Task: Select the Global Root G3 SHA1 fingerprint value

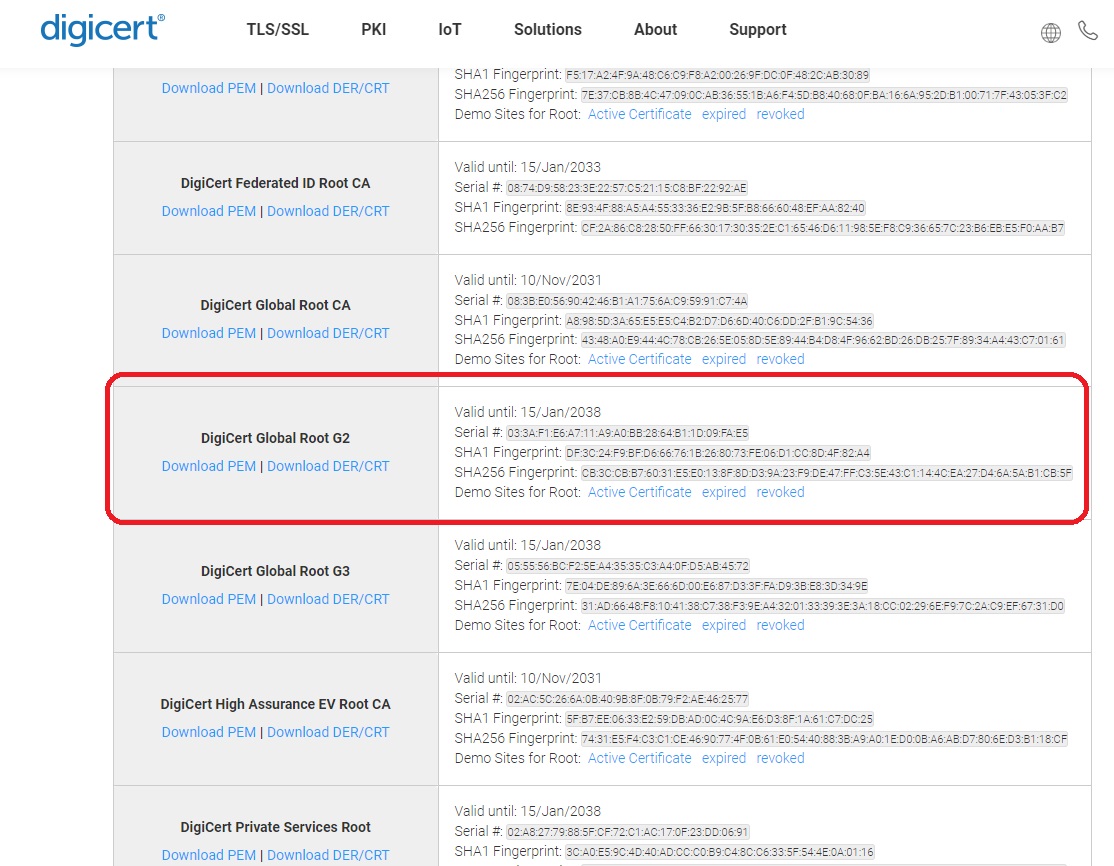Action: tap(717, 586)
